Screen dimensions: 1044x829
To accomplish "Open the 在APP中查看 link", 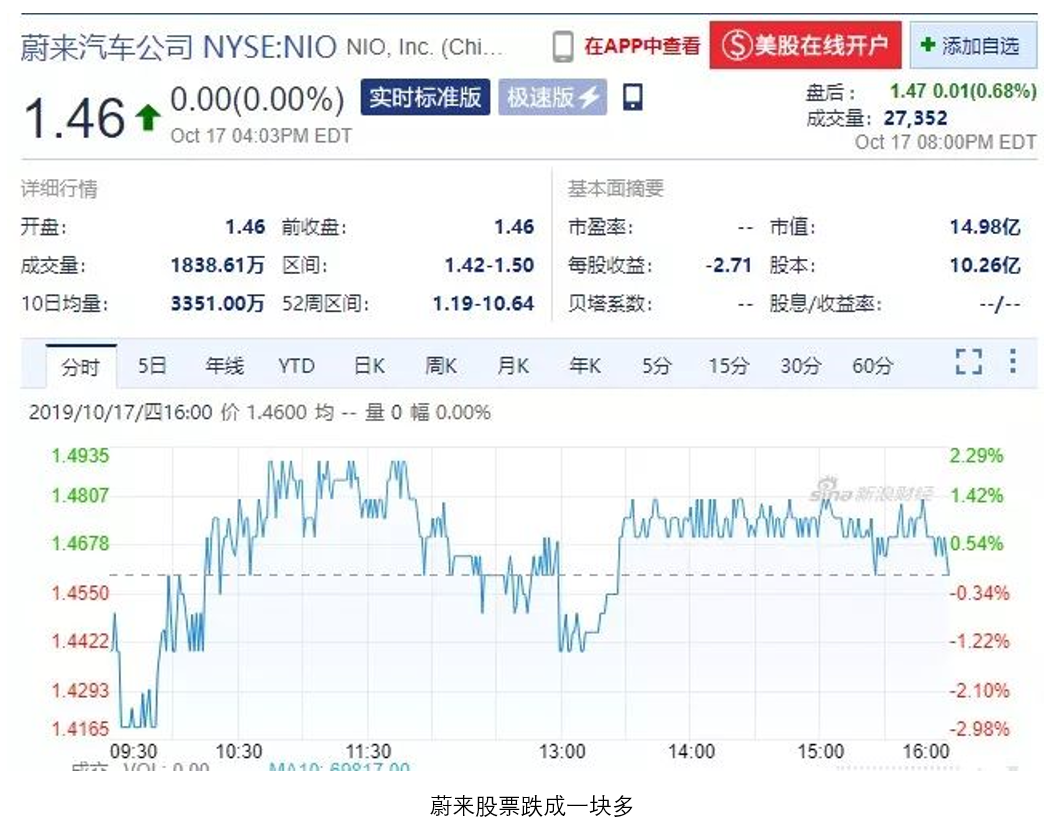I will click(643, 46).
